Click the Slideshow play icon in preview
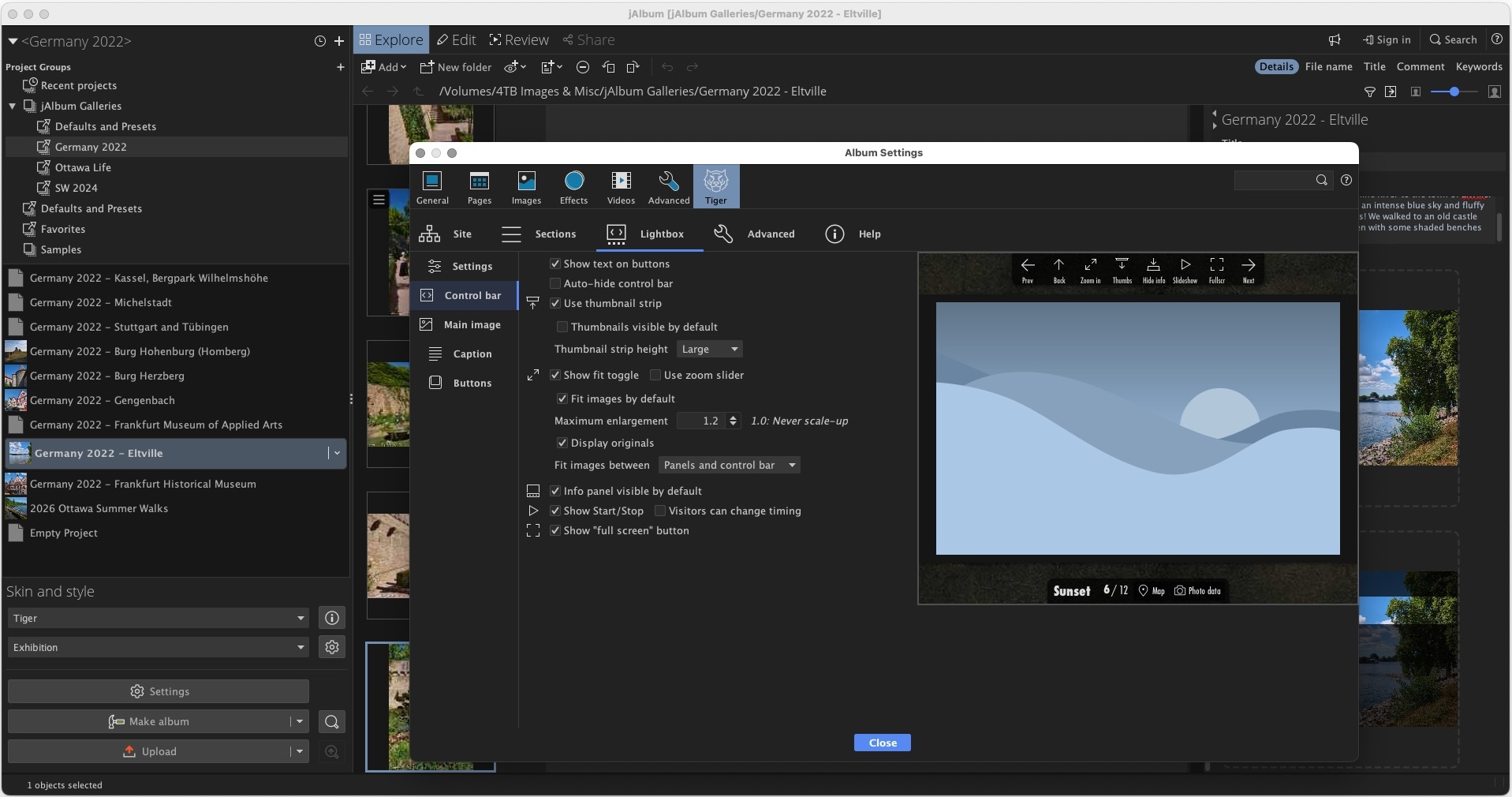The width and height of the screenshot is (1512, 797). point(1185,270)
